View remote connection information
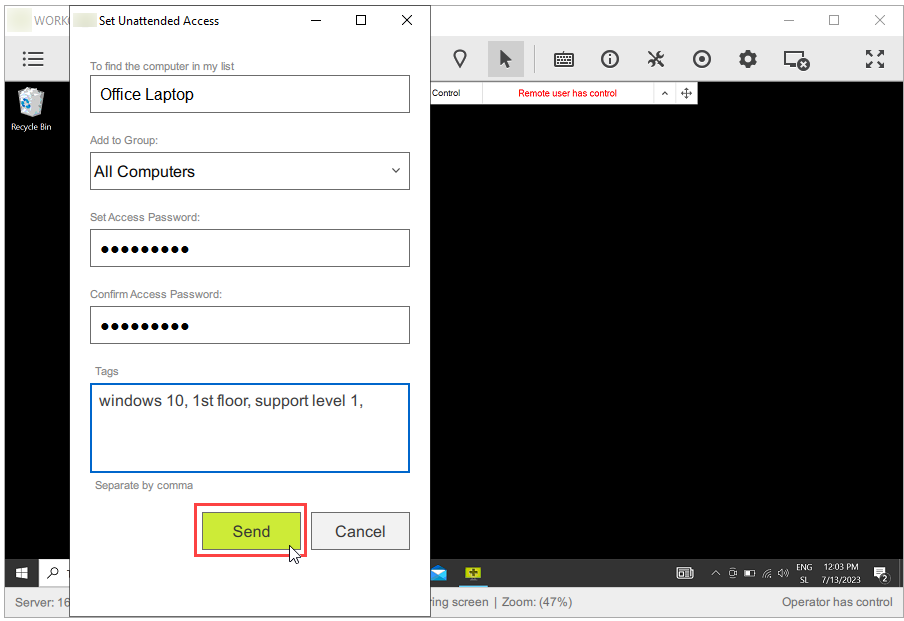This screenshot has width=904, height=621. (610, 59)
